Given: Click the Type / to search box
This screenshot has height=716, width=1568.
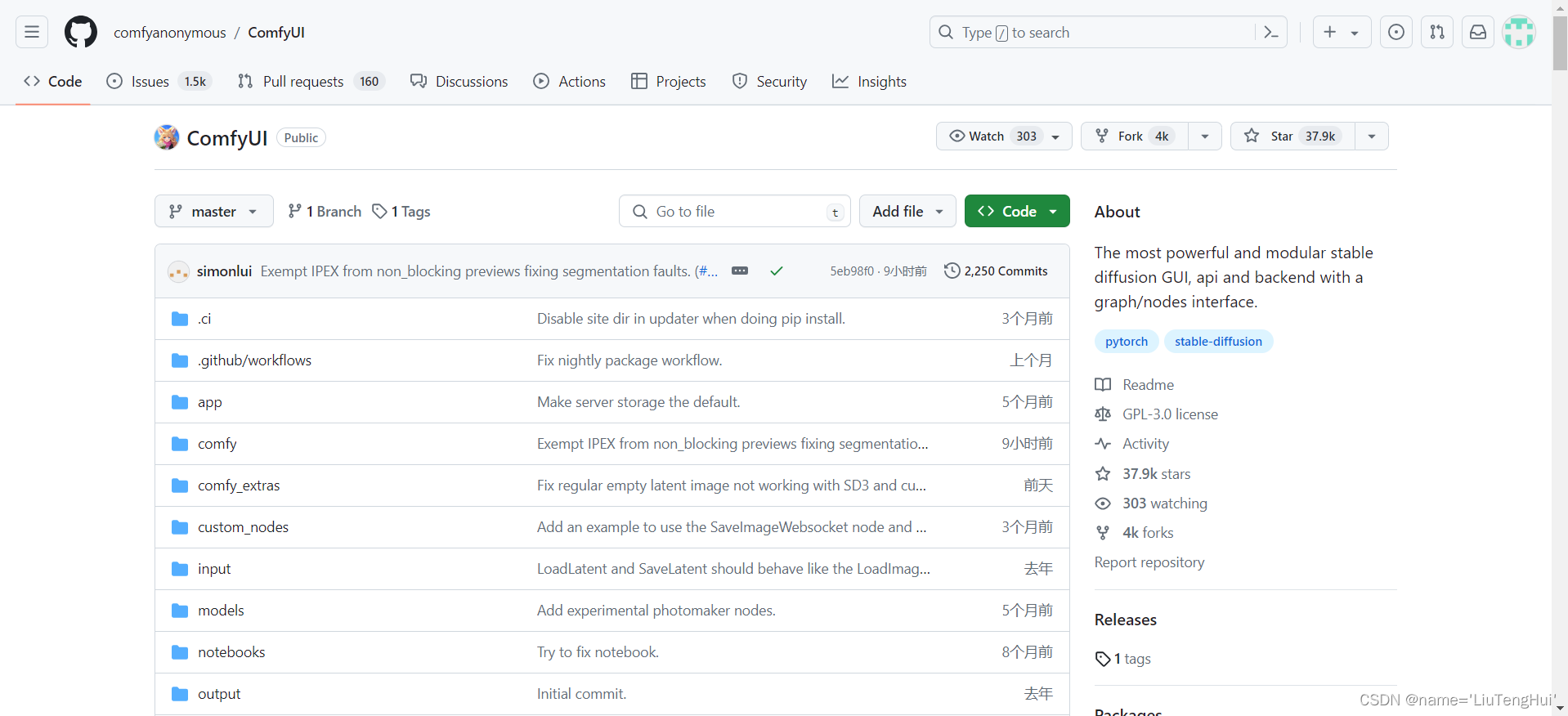Looking at the screenshot, I should tap(1109, 32).
